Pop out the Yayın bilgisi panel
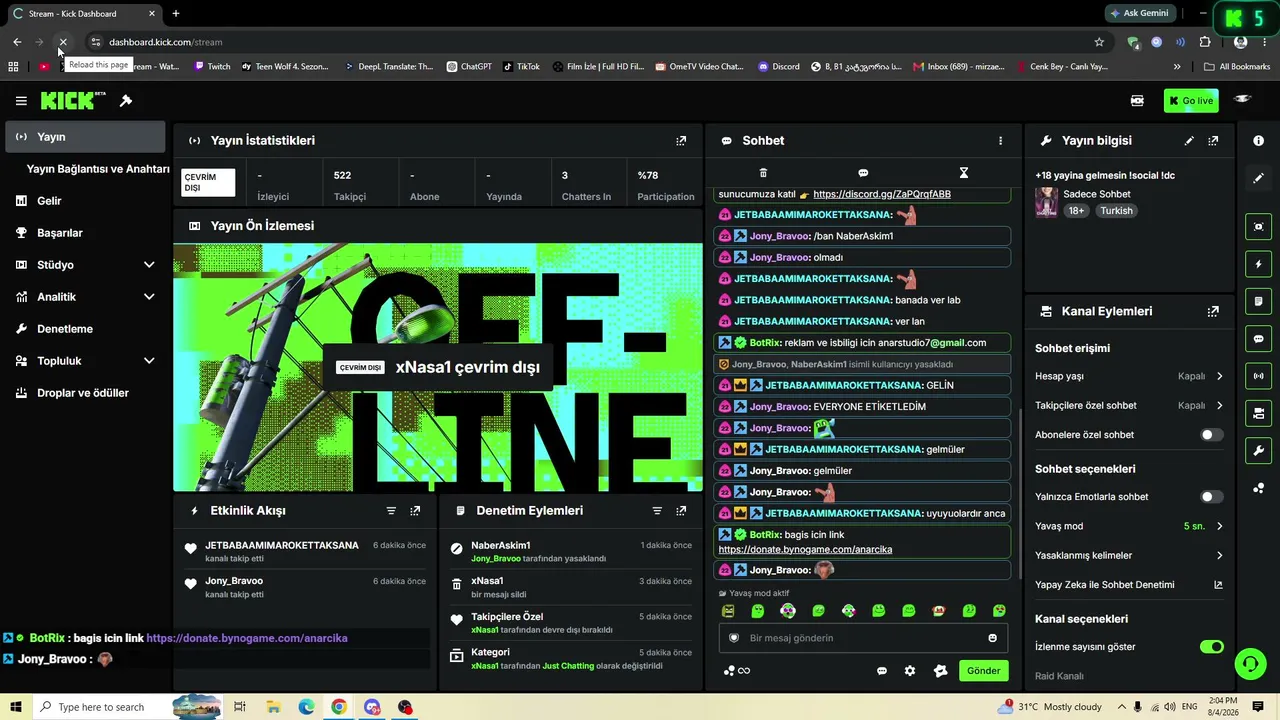 pos(1213,141)
